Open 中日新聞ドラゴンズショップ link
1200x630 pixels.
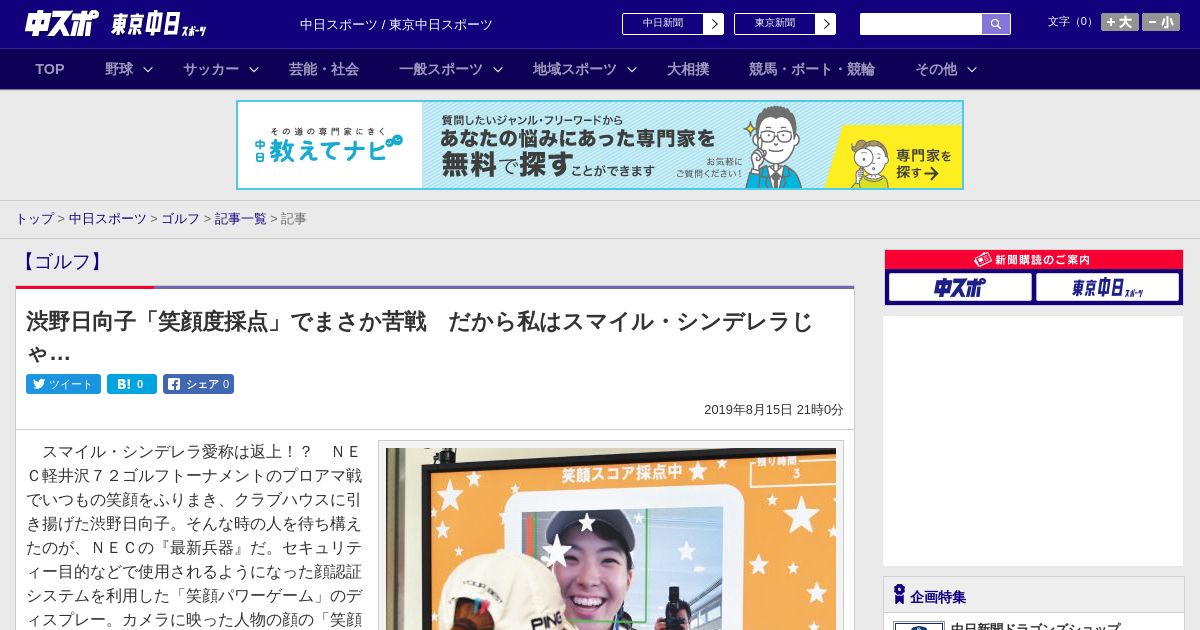1035,626
